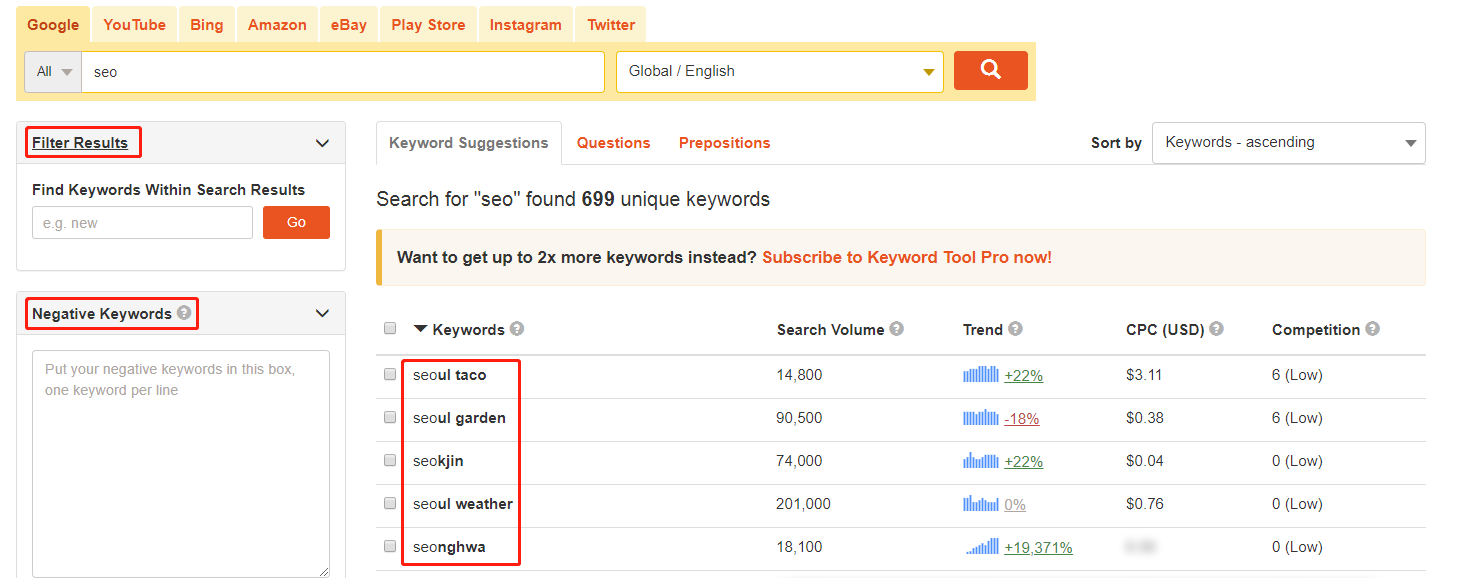Click the help icon beside Keywords header
Screen dimensions: 1461x578
pyautogui.click(x=517, y=329)
